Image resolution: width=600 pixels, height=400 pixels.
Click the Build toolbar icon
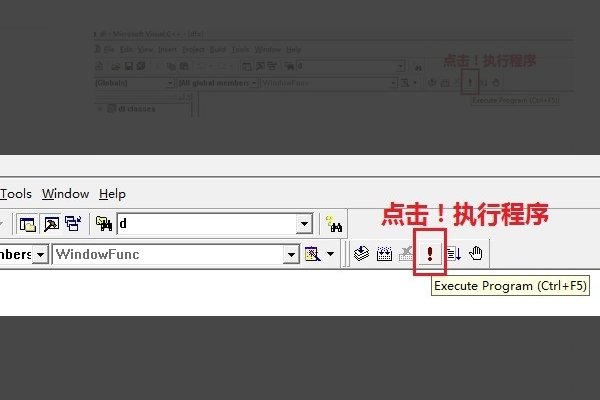[x=384, y=254]
